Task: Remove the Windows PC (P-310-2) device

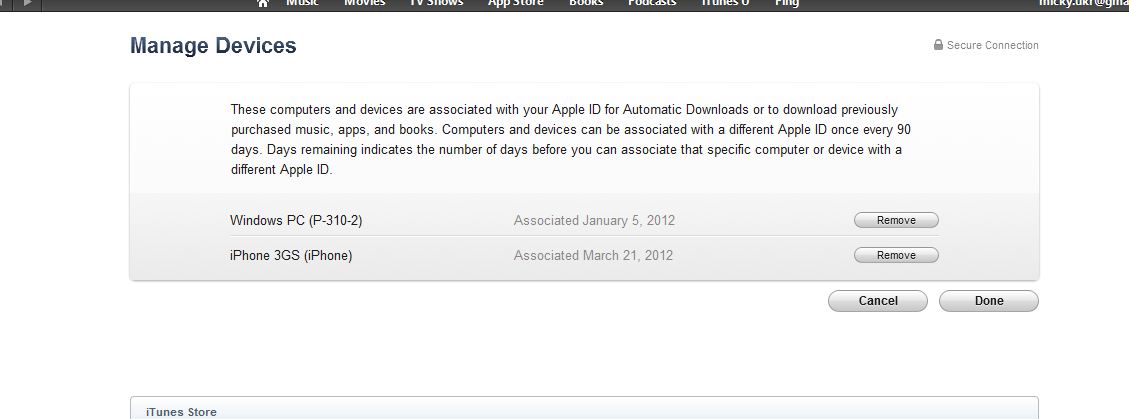Action: [x=896, y=220]
